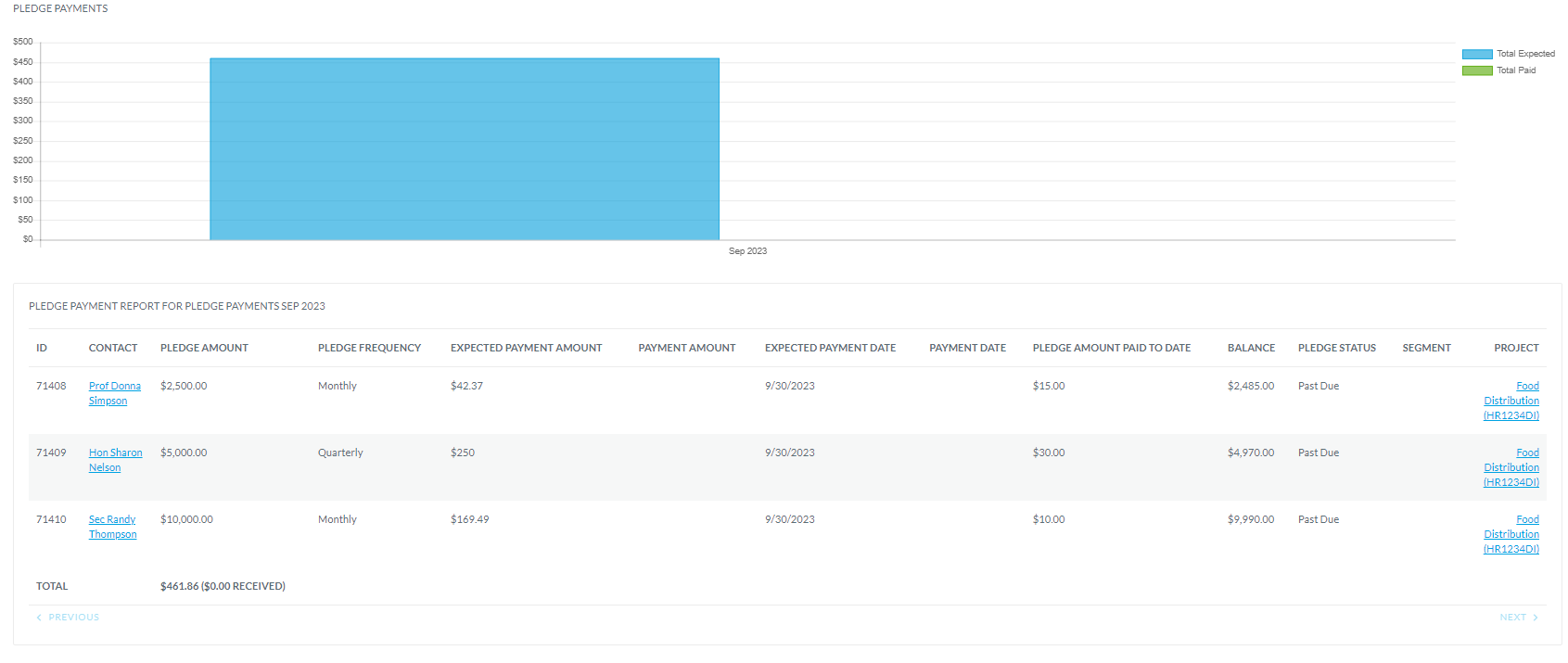Click the Segment column header
Image resolution: width=1568 pixels, height=663 pixels.
pyautogui.click(x=1426, y=348)
